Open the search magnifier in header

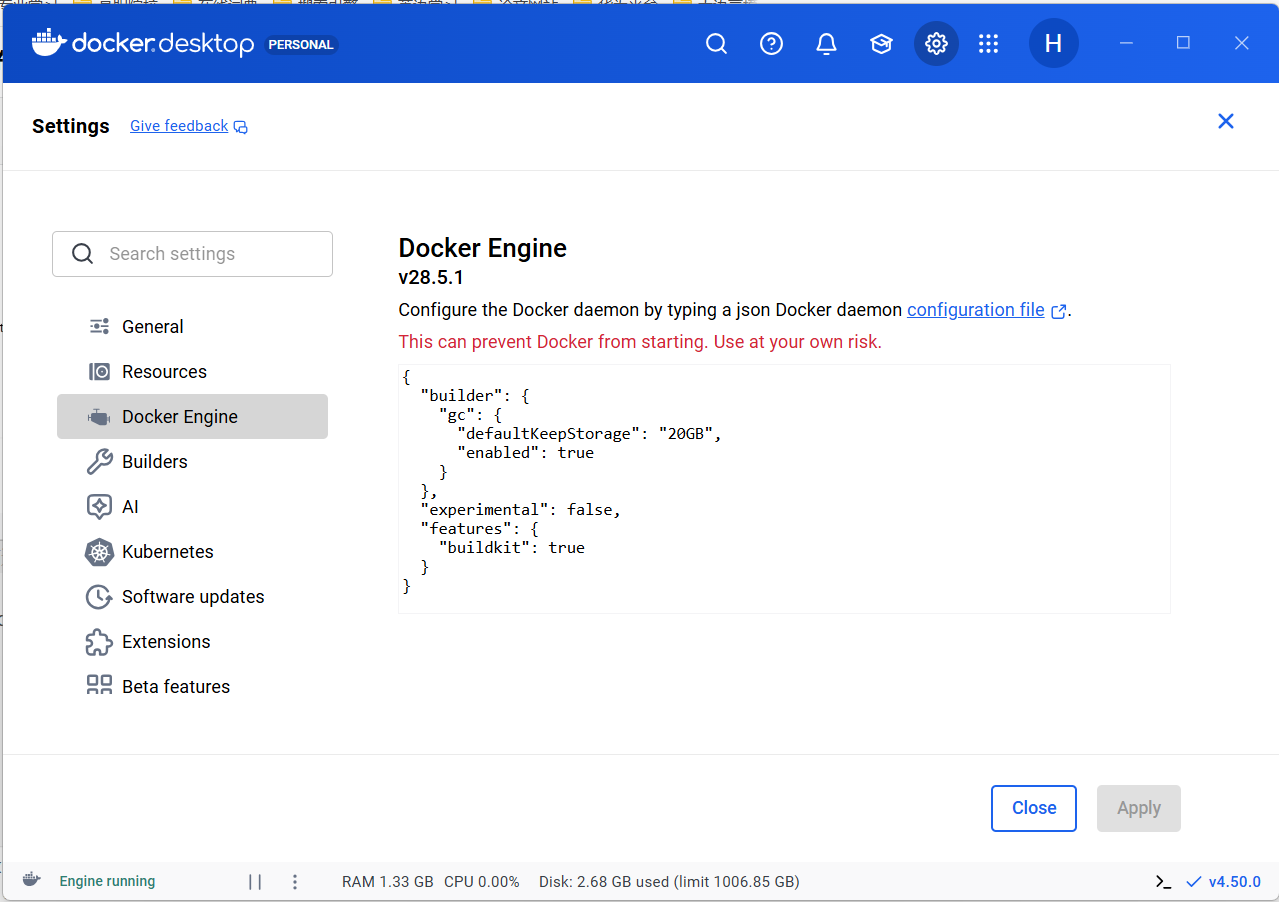716,44
